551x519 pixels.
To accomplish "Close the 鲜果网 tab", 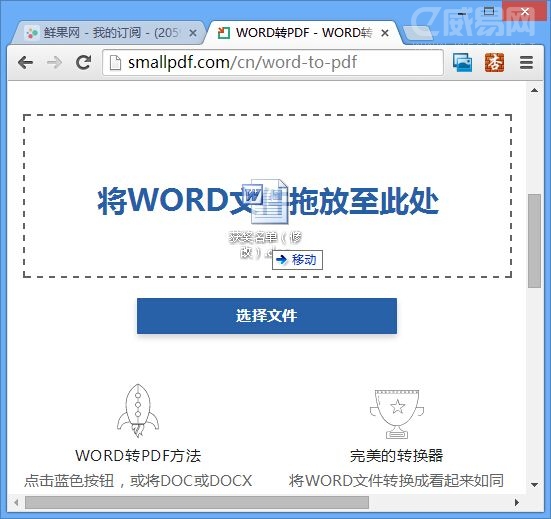I will click(193, 33).
